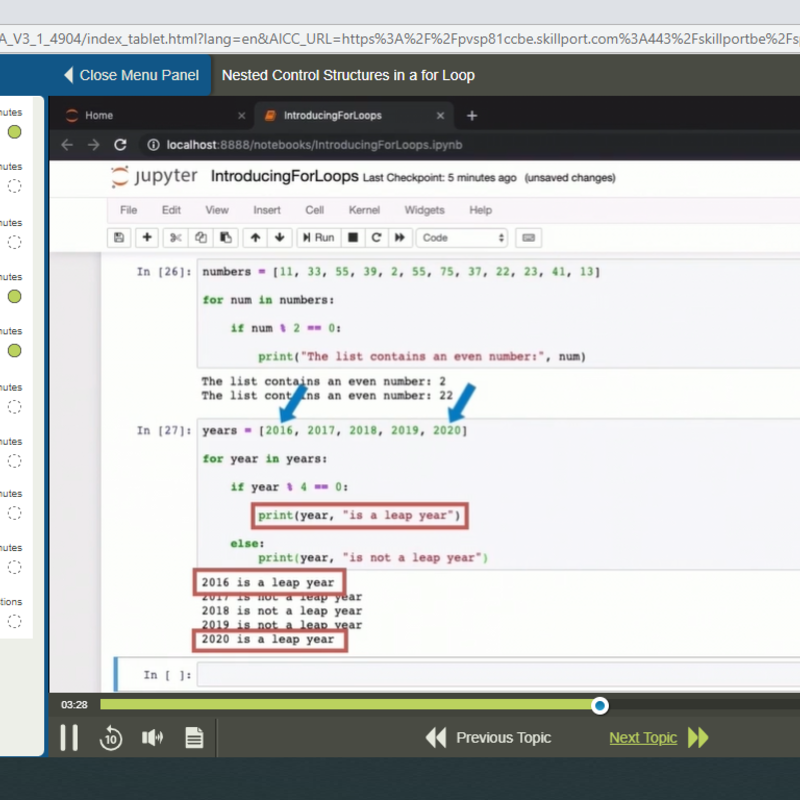Open a new browser tab with plus
This screenshot has width=800, height=800.
click(x=472, y=116)
